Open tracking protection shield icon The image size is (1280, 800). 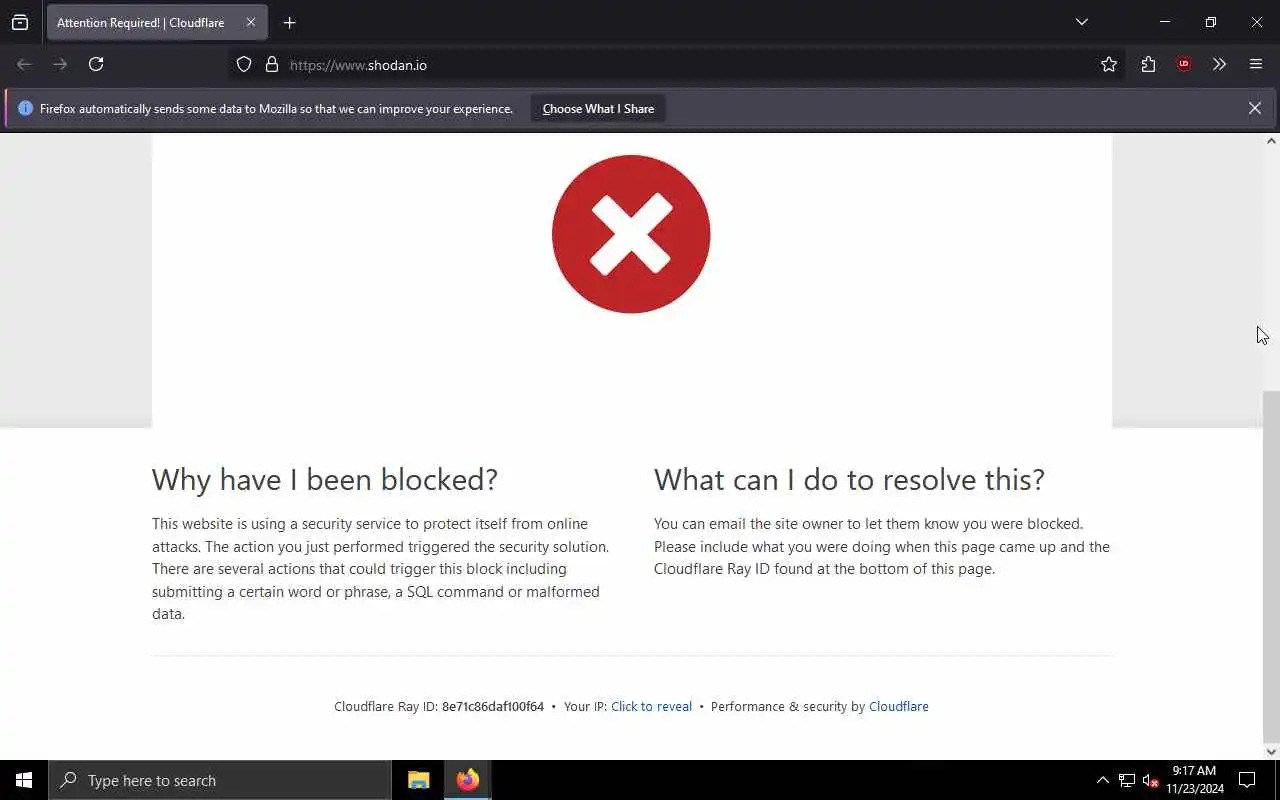244,64
